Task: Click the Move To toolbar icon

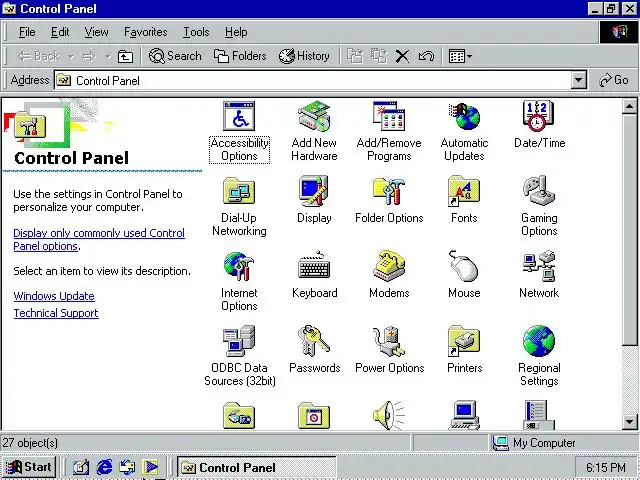Action: pyautogui.click(x=355, y=56)
